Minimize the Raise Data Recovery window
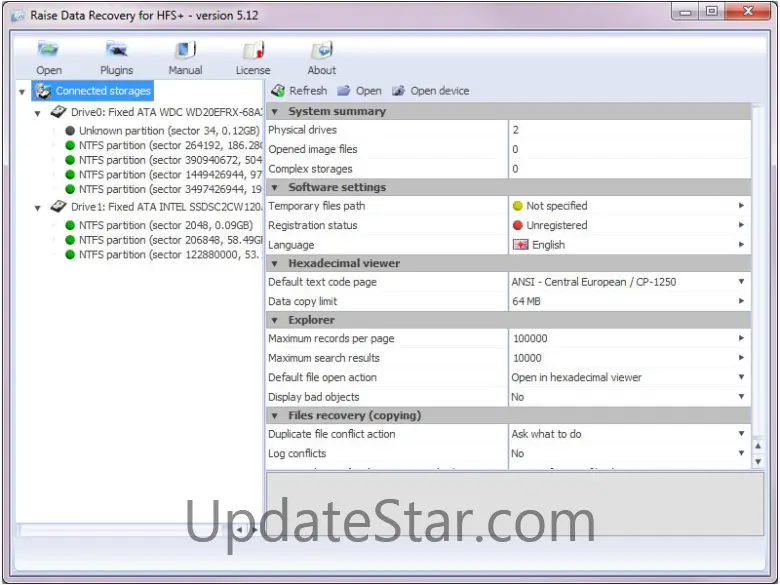 (685, 12)
